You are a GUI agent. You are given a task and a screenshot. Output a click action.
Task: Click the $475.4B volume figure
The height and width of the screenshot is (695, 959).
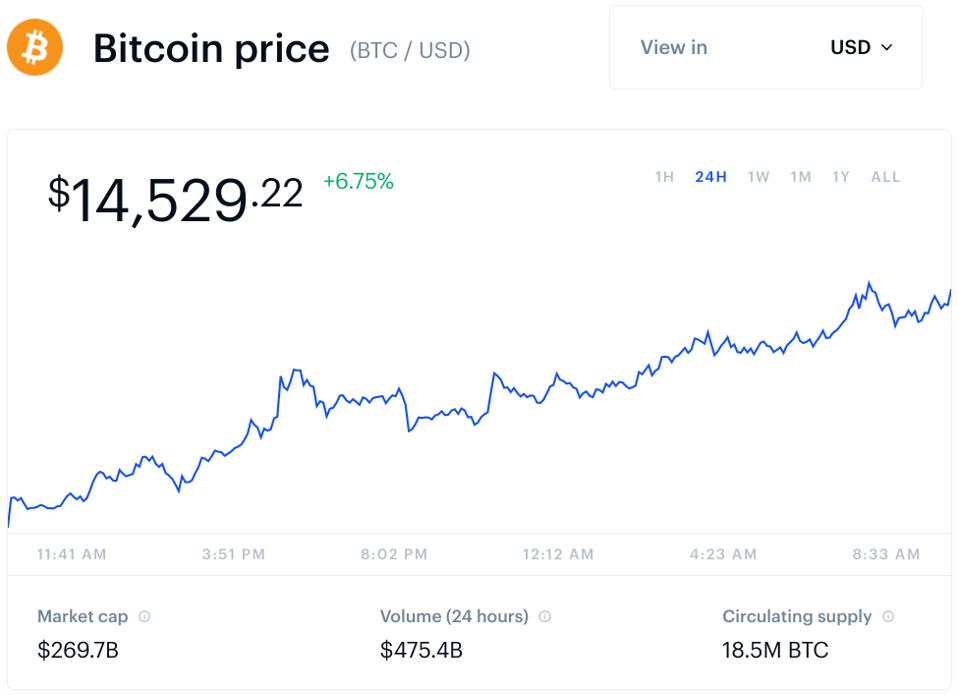419,650
